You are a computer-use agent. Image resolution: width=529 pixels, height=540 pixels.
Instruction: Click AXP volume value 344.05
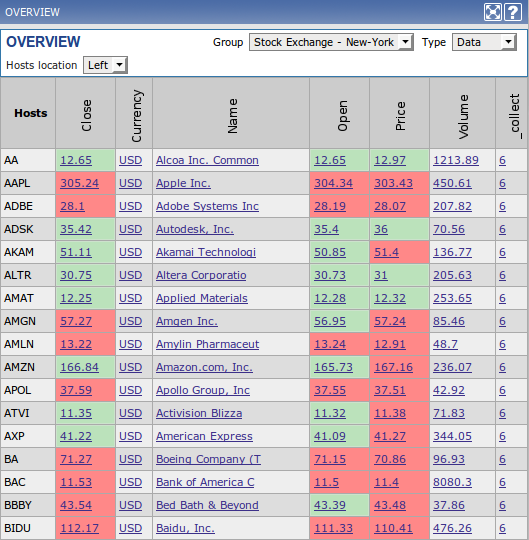pyautogui.click(x=452, y=436)
